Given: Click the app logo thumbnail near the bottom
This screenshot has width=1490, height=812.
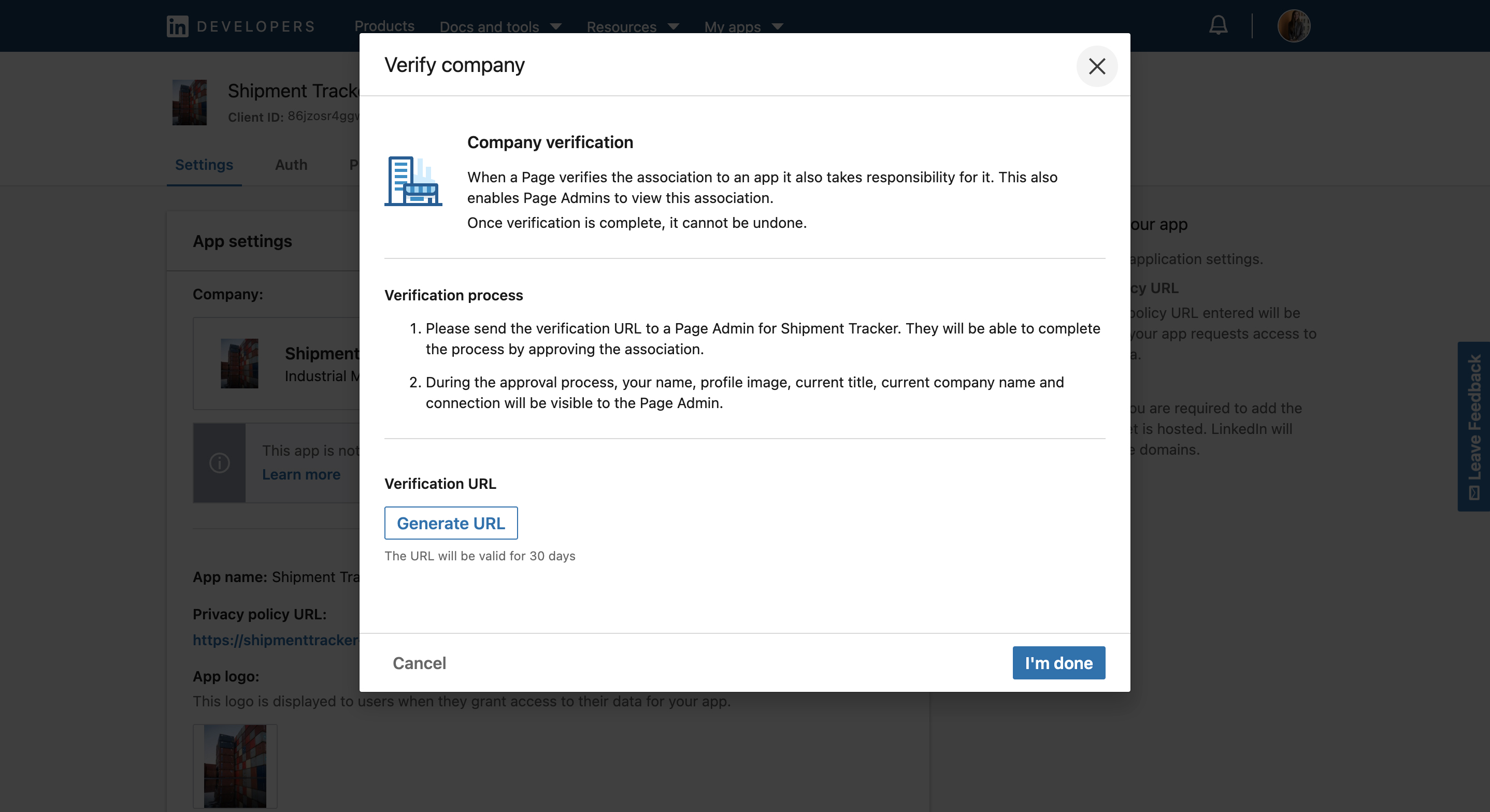Looking at the screenshot, I should [x=234, y=766].
